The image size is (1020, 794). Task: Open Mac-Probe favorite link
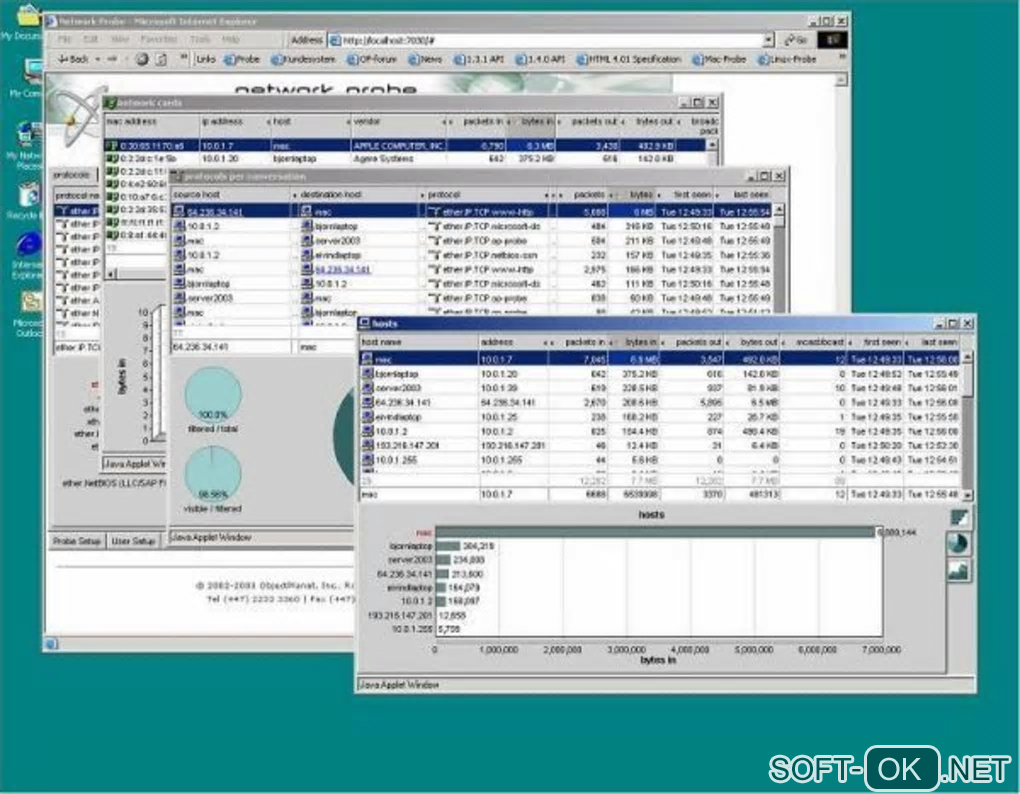pyautogui.click(x=719, y=59)
